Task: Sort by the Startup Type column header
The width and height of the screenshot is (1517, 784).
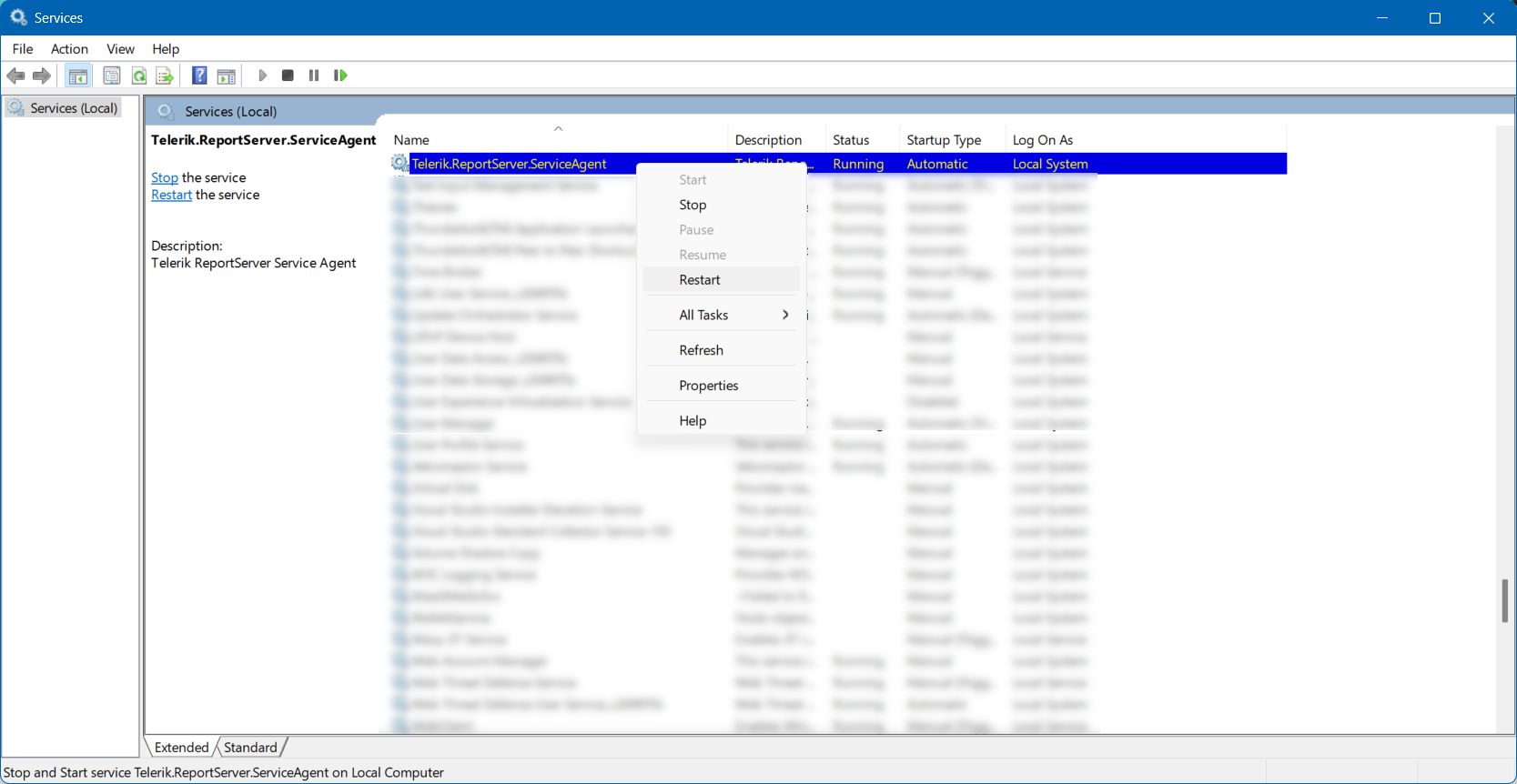Action: [944, 140]
